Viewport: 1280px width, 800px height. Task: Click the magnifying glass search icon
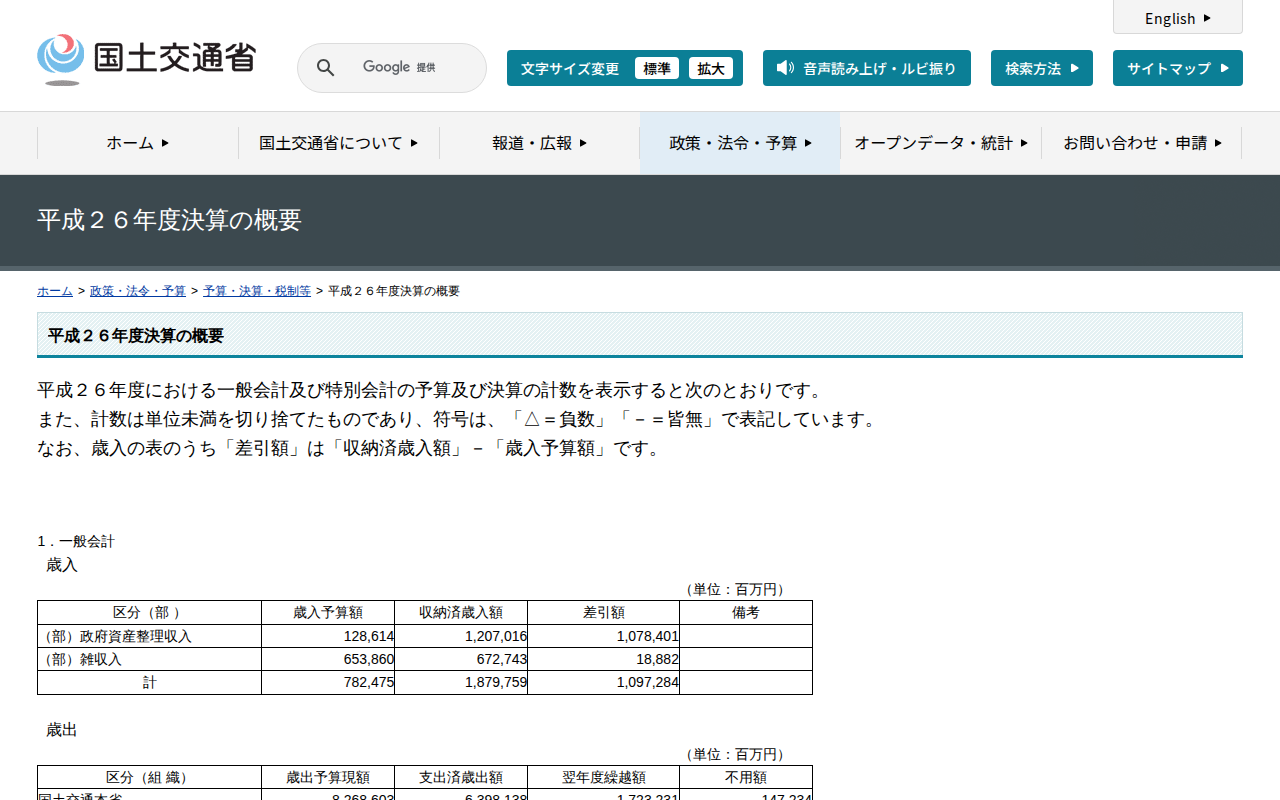point(325,68)
